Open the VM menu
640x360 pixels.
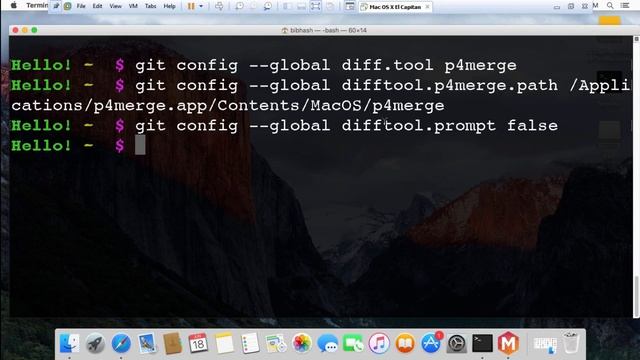133,6
